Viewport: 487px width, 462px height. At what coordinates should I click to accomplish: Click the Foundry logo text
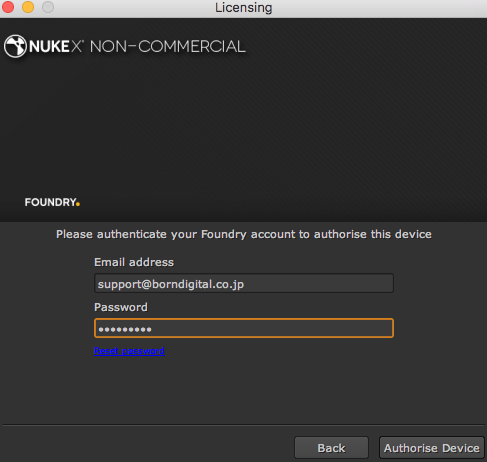(52, 202)
